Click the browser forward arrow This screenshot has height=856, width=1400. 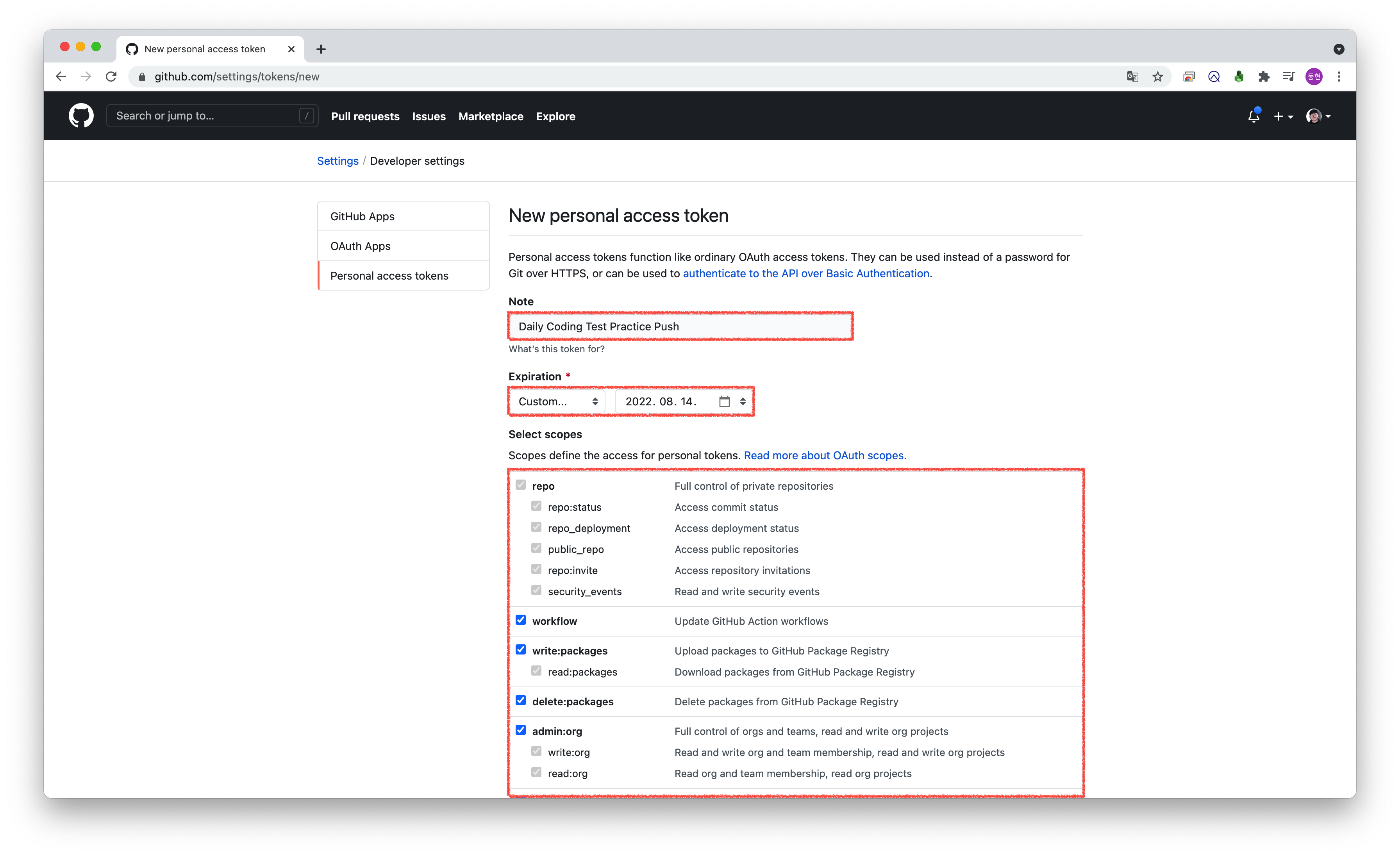click(86, 76)
